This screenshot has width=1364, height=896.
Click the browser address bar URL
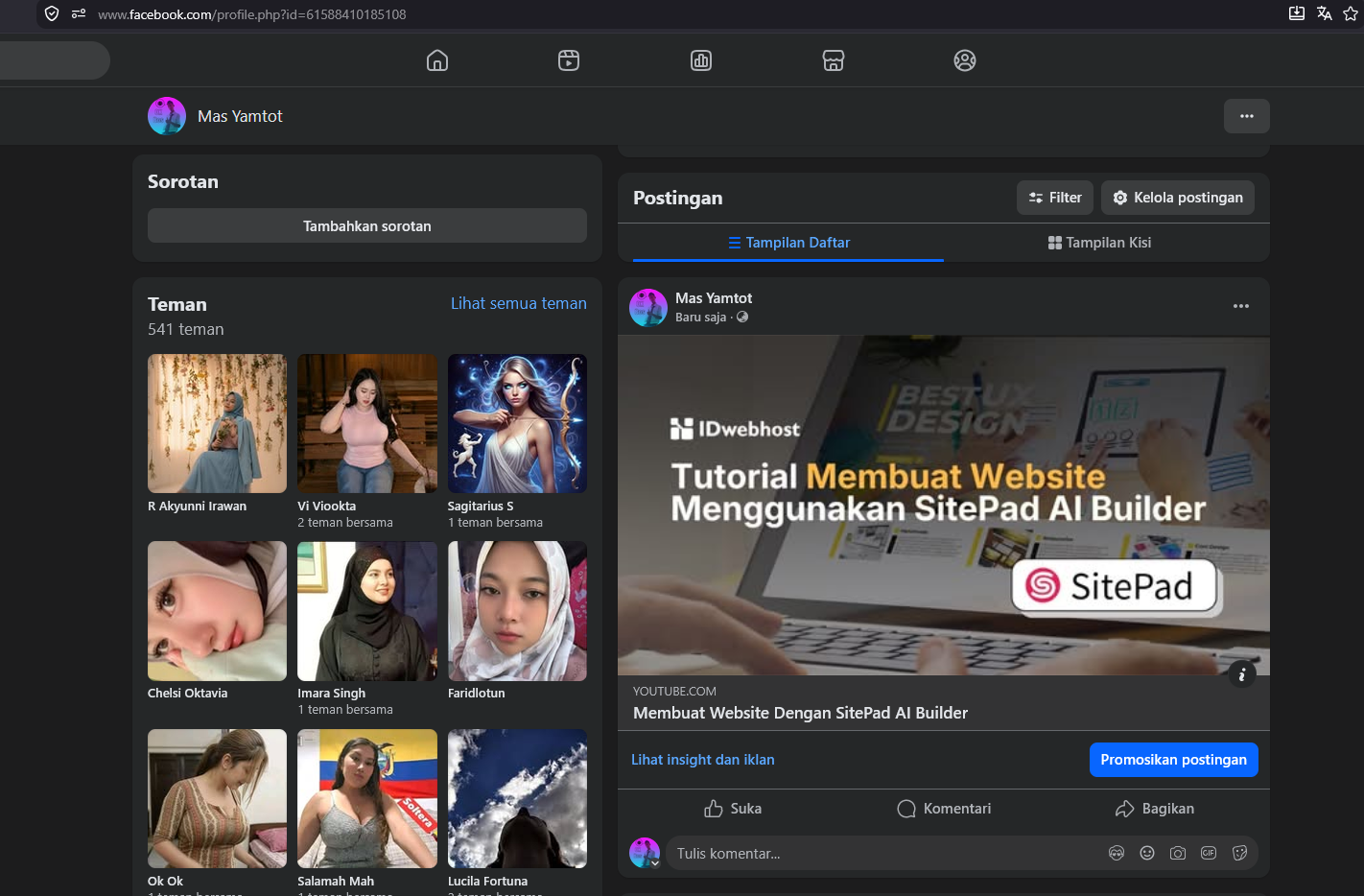251,14
